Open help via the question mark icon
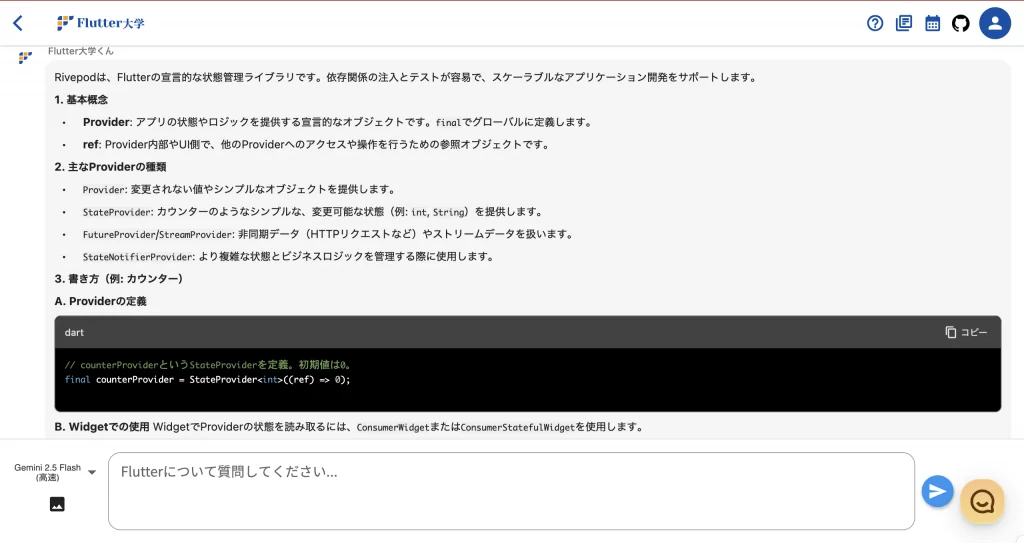The width and height of the screenshot is (1024, 543). coord(875,23)
